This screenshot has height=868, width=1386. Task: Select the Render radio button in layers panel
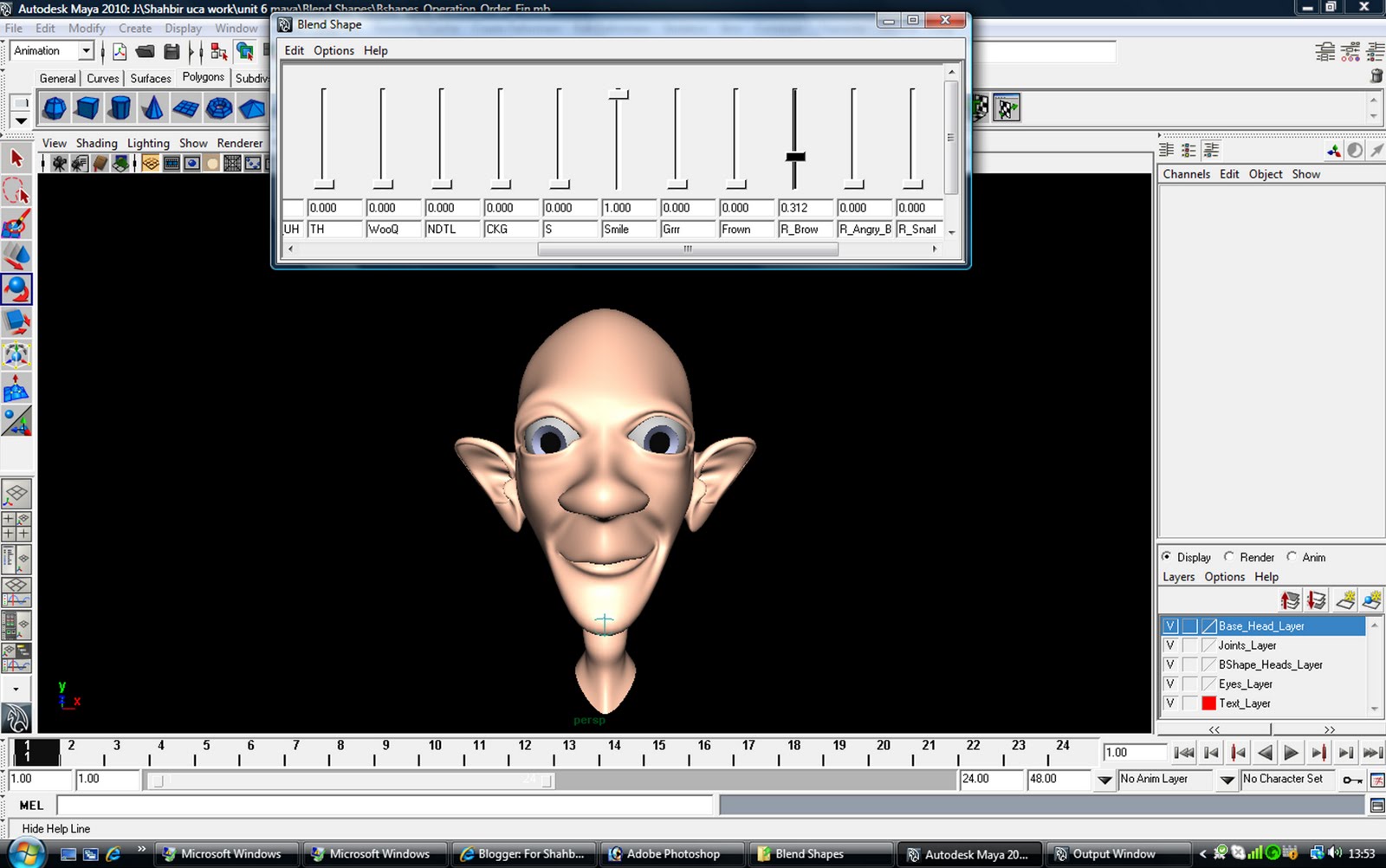[1229, 557]
